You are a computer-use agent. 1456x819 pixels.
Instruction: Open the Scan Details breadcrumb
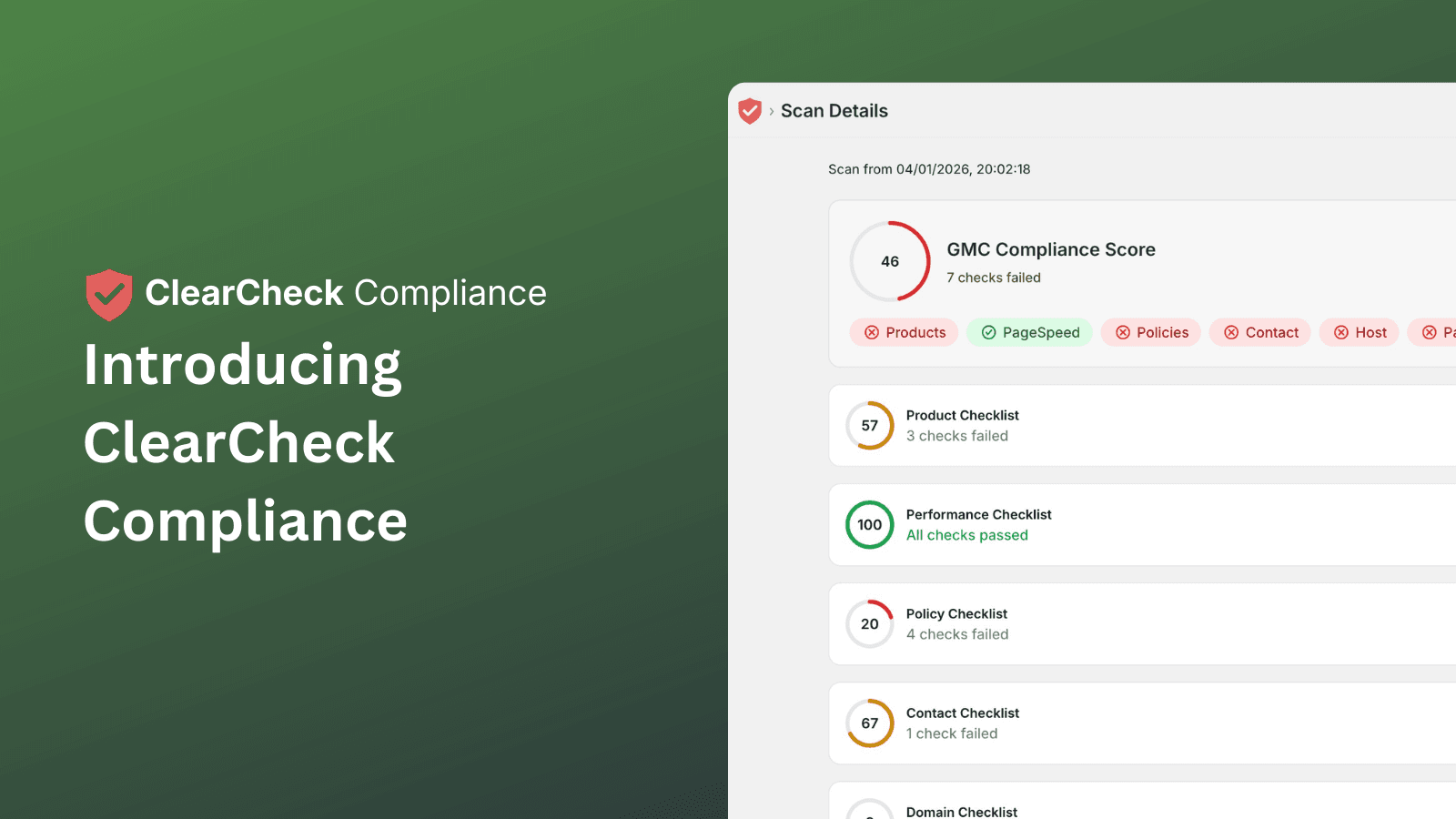834,111
